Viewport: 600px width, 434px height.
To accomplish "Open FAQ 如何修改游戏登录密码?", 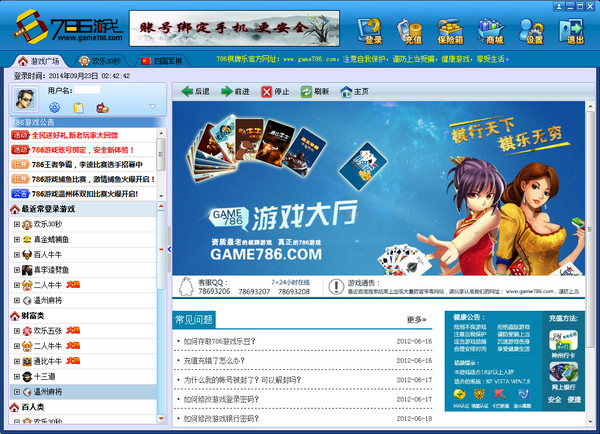I will 221,399.
